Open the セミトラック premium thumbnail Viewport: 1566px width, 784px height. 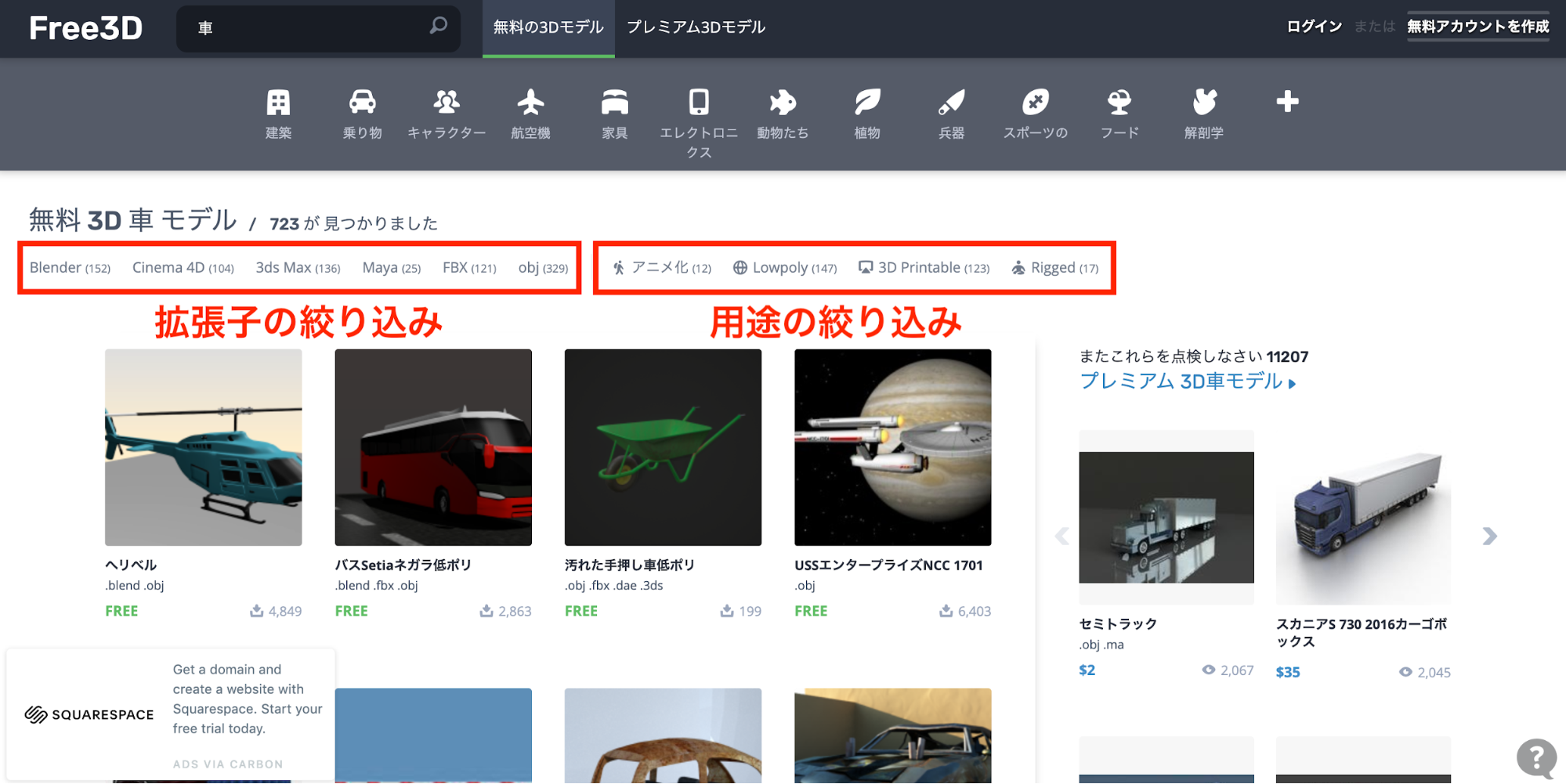(1166, 517)
